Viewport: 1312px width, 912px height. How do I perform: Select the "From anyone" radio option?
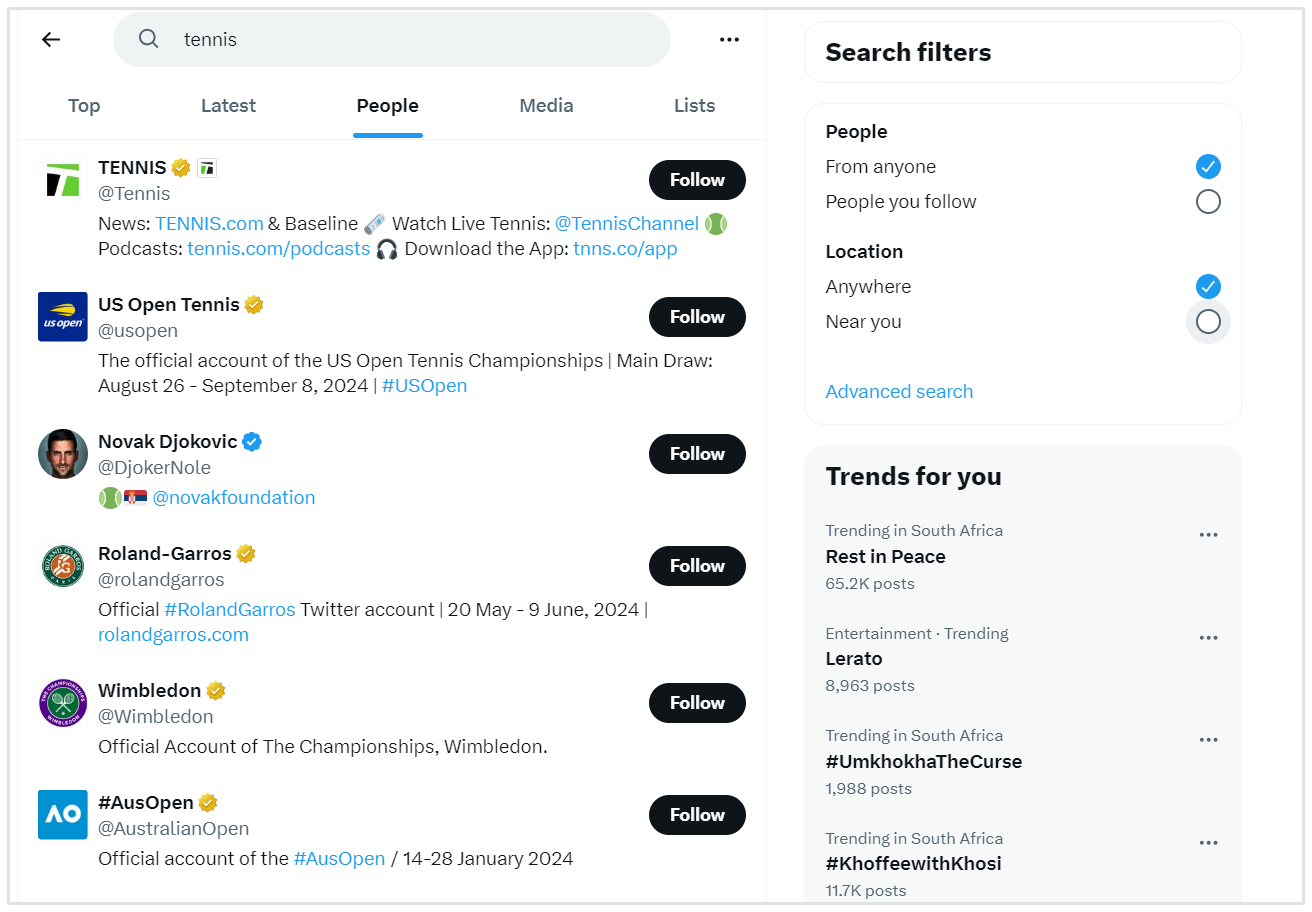[1208, 167]
